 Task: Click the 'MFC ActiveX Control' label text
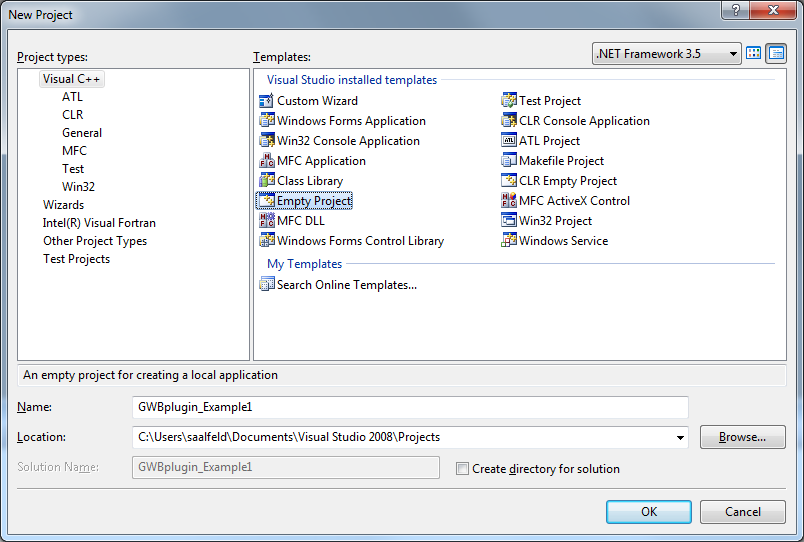pos(574,201)
